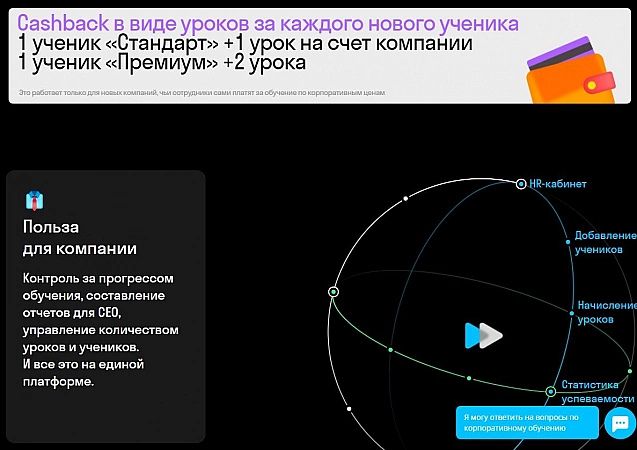Click the green ring node on sphere's left edge
Screen dimensions: 637x450
tap(334, 292)
